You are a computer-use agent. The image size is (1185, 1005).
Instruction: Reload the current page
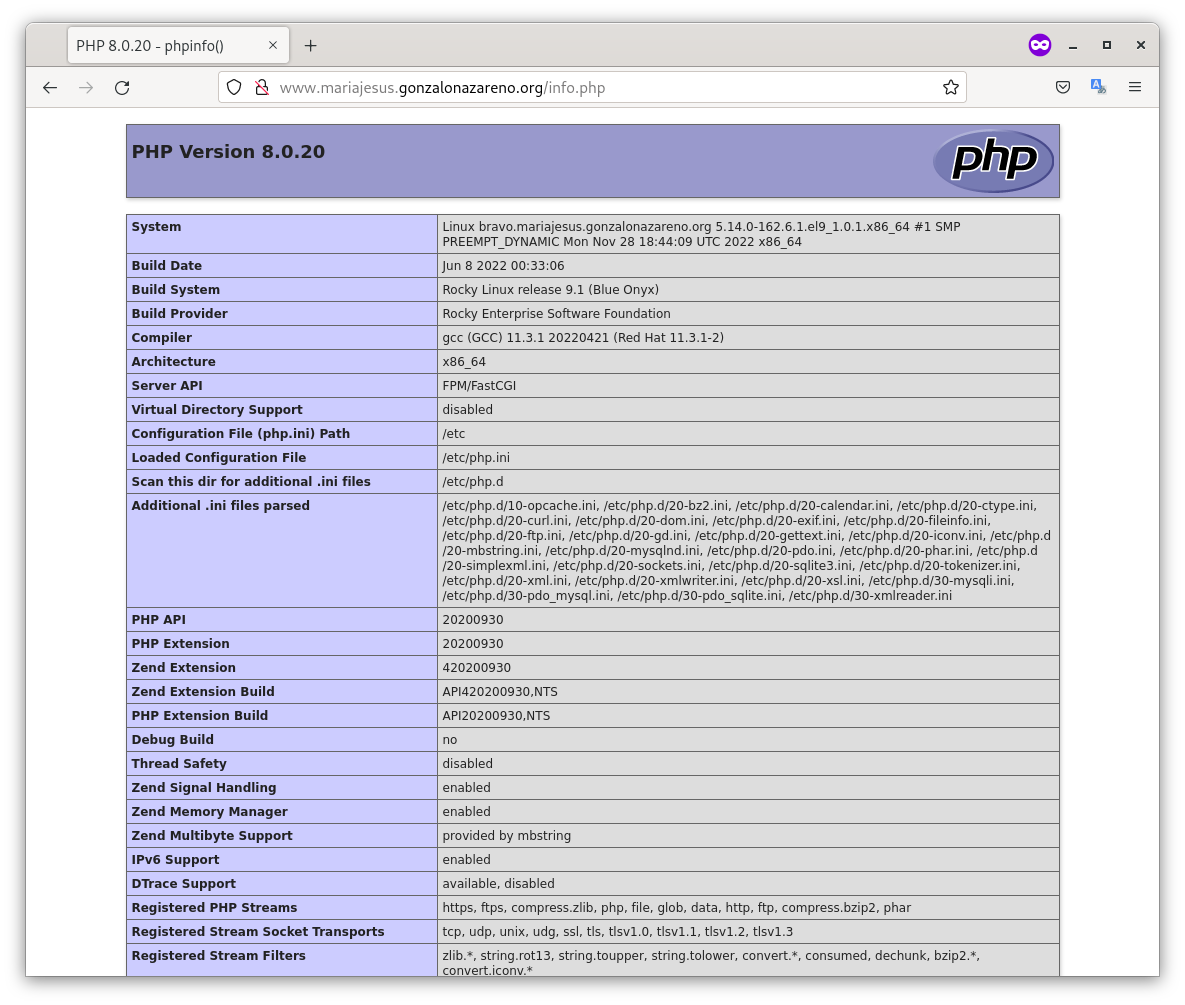[x=122, y=88]
